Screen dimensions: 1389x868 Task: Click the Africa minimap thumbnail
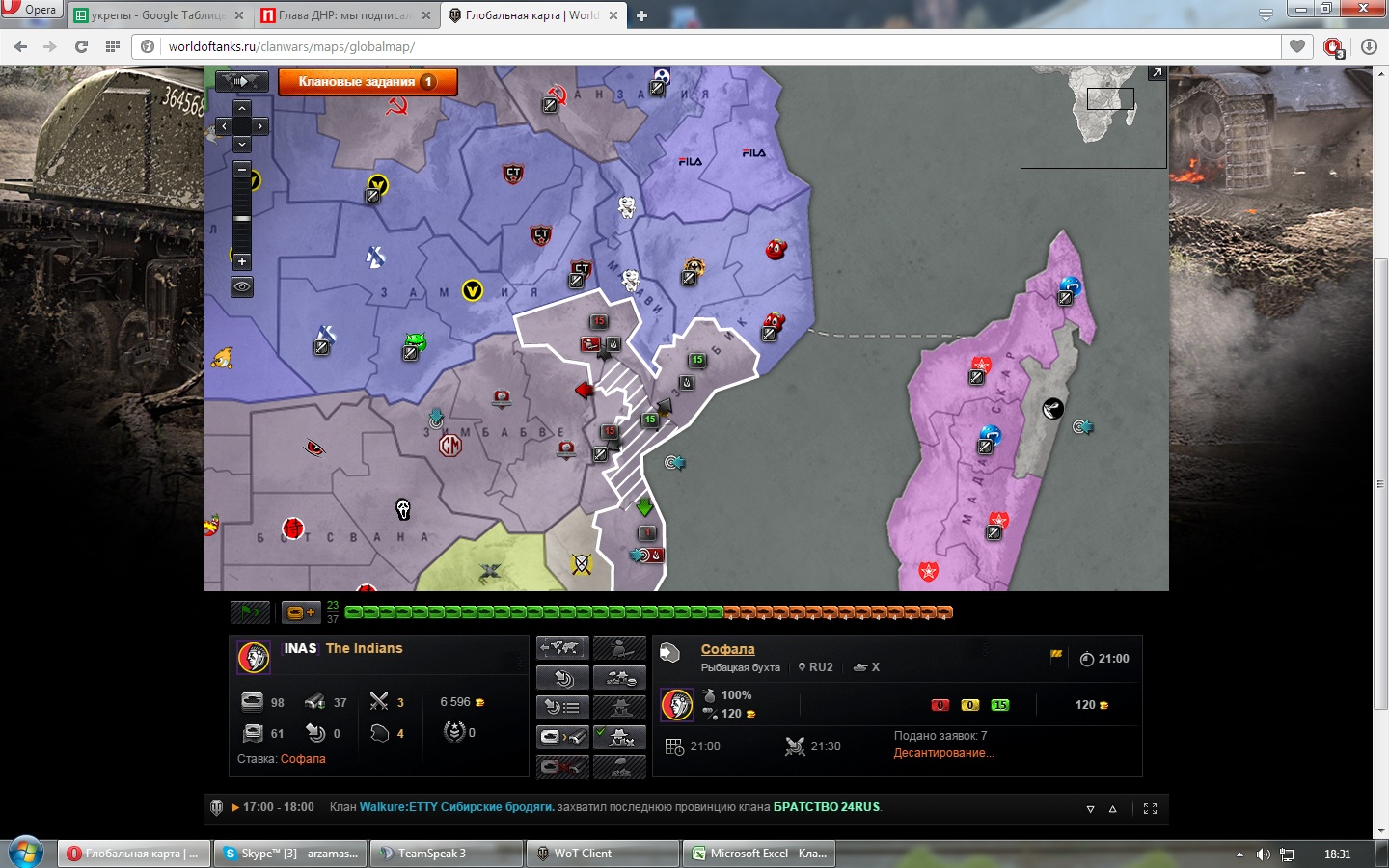pyautogui.click(x=1094, y=116)
